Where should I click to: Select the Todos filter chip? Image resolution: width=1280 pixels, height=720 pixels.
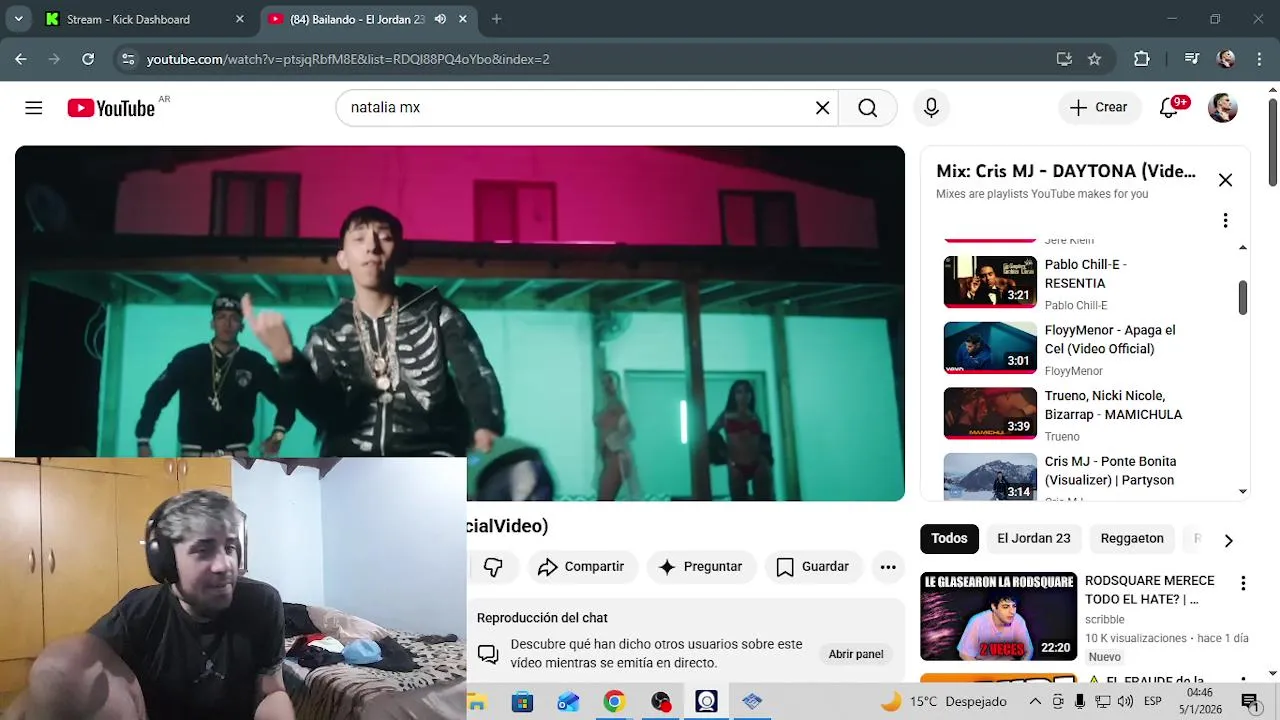(949, 538)
